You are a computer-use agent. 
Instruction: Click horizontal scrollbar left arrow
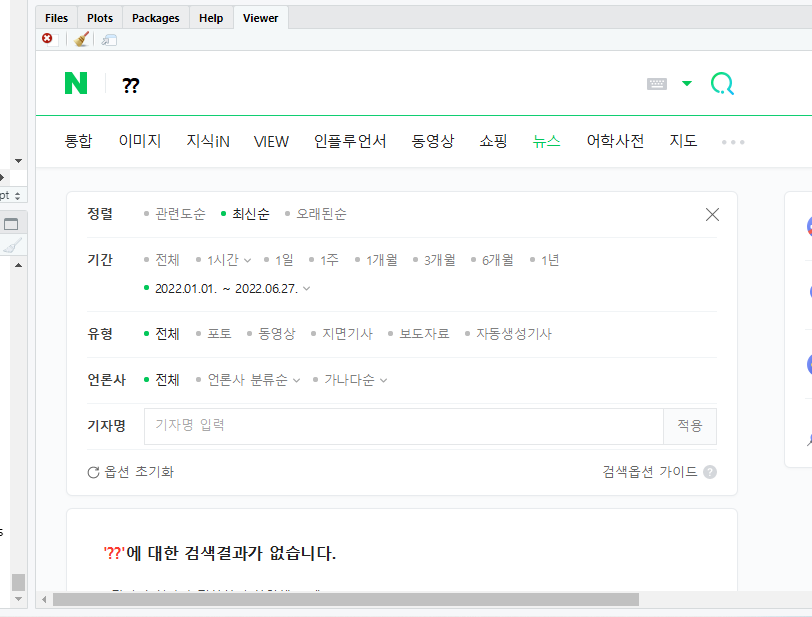[44, 600]
